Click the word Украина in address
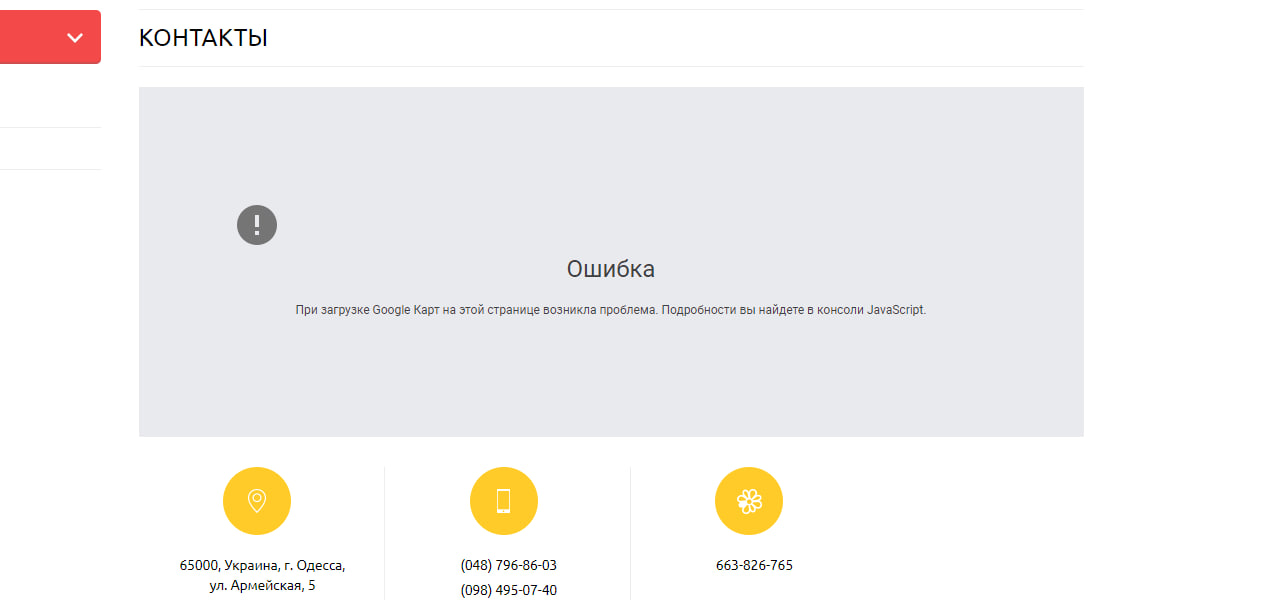This screenshot has width=1275, height=600. (251, 565)
